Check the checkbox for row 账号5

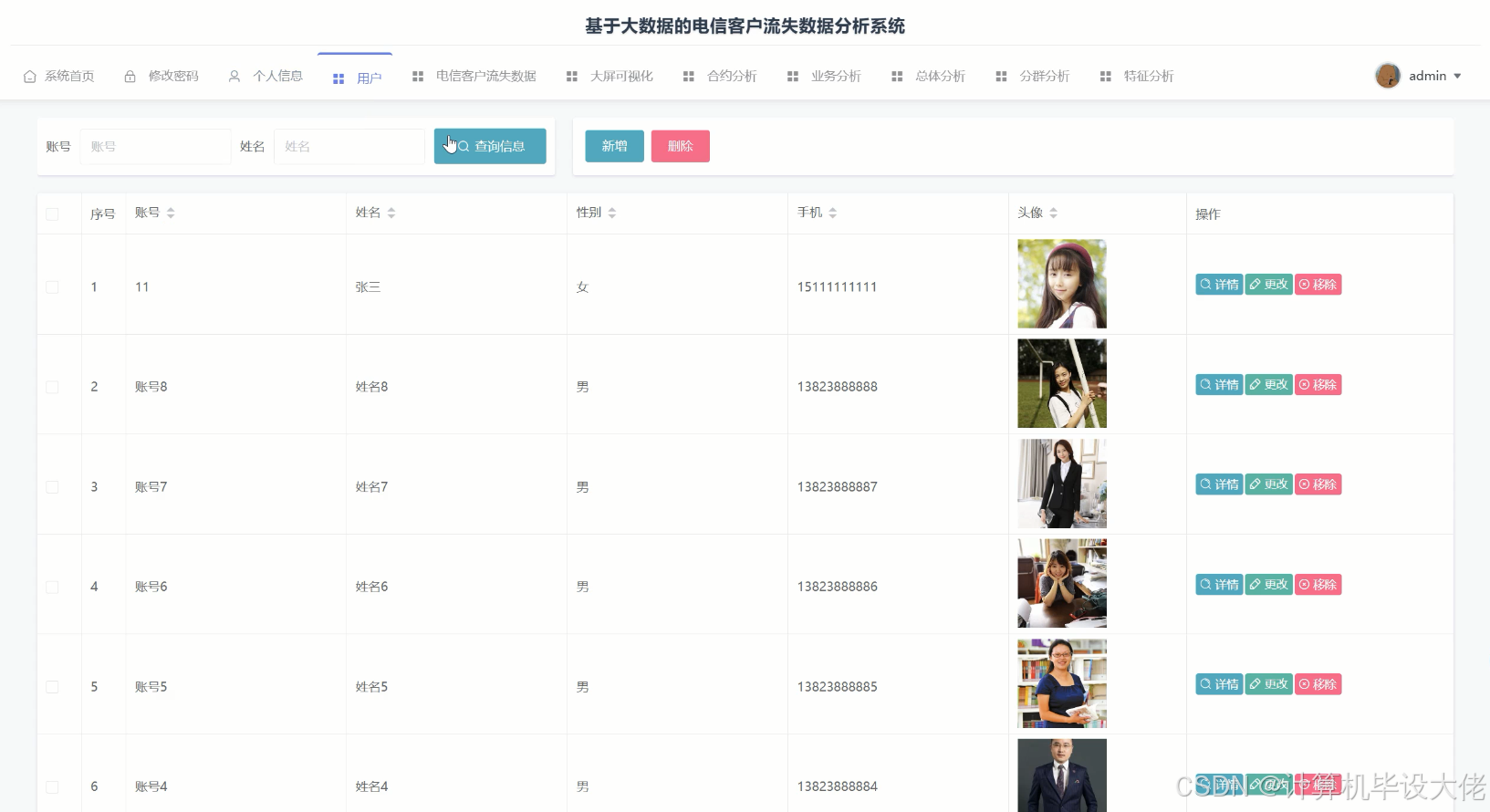tap(52, 687)
